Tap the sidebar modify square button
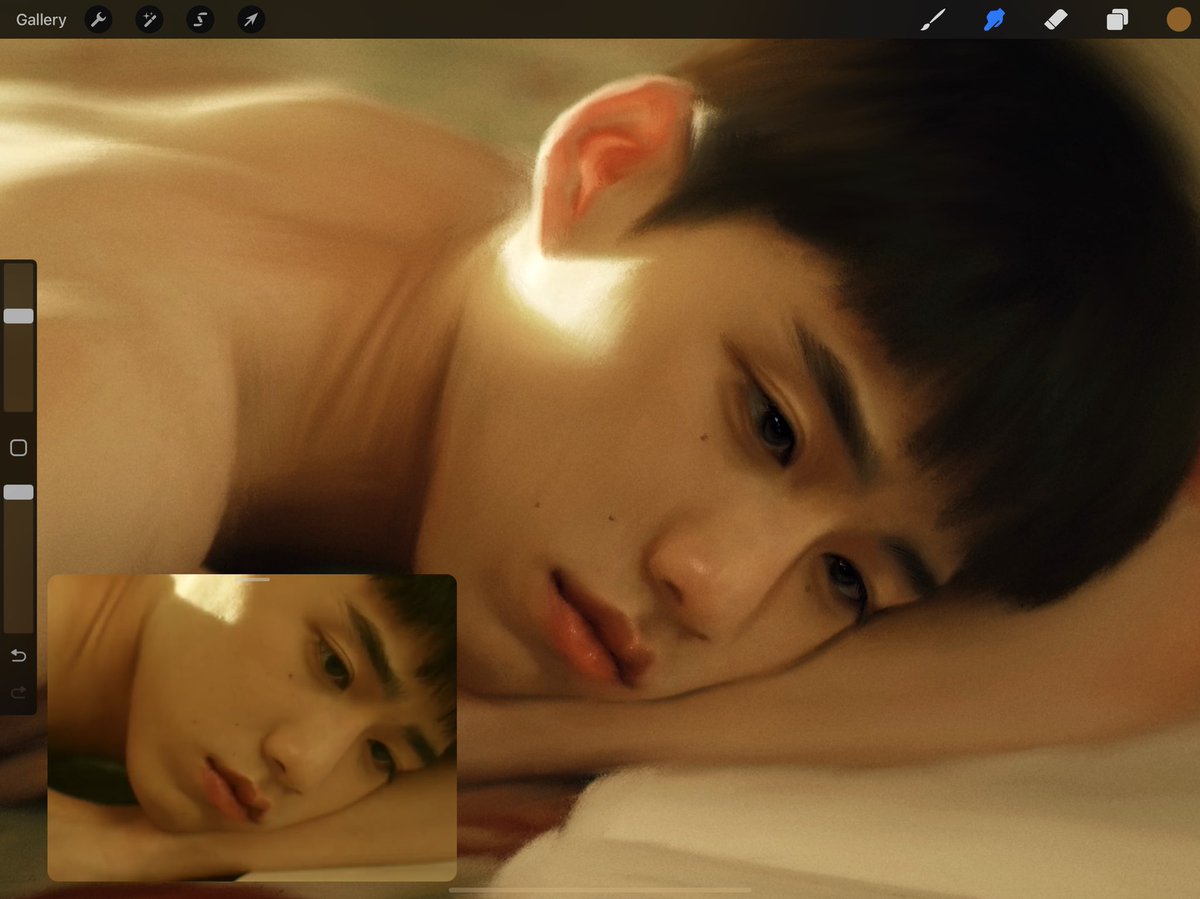Screen dimensions: 1200x899 18,448
